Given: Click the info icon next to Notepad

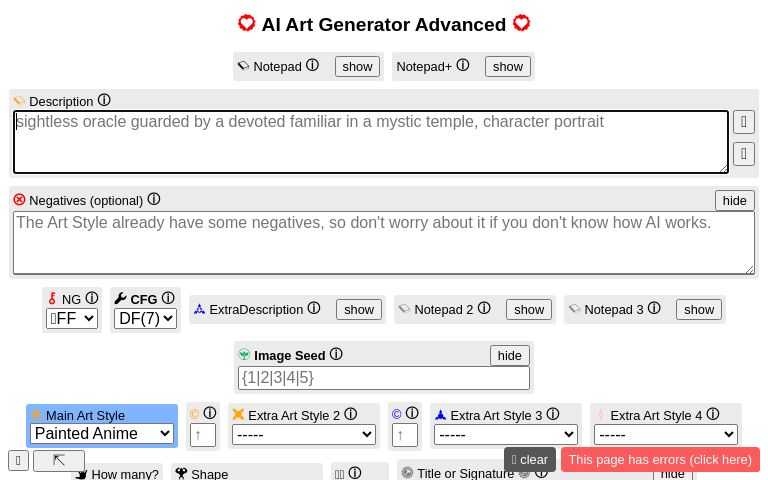Looking at the screenshot, I should click(x=312, y=66).
